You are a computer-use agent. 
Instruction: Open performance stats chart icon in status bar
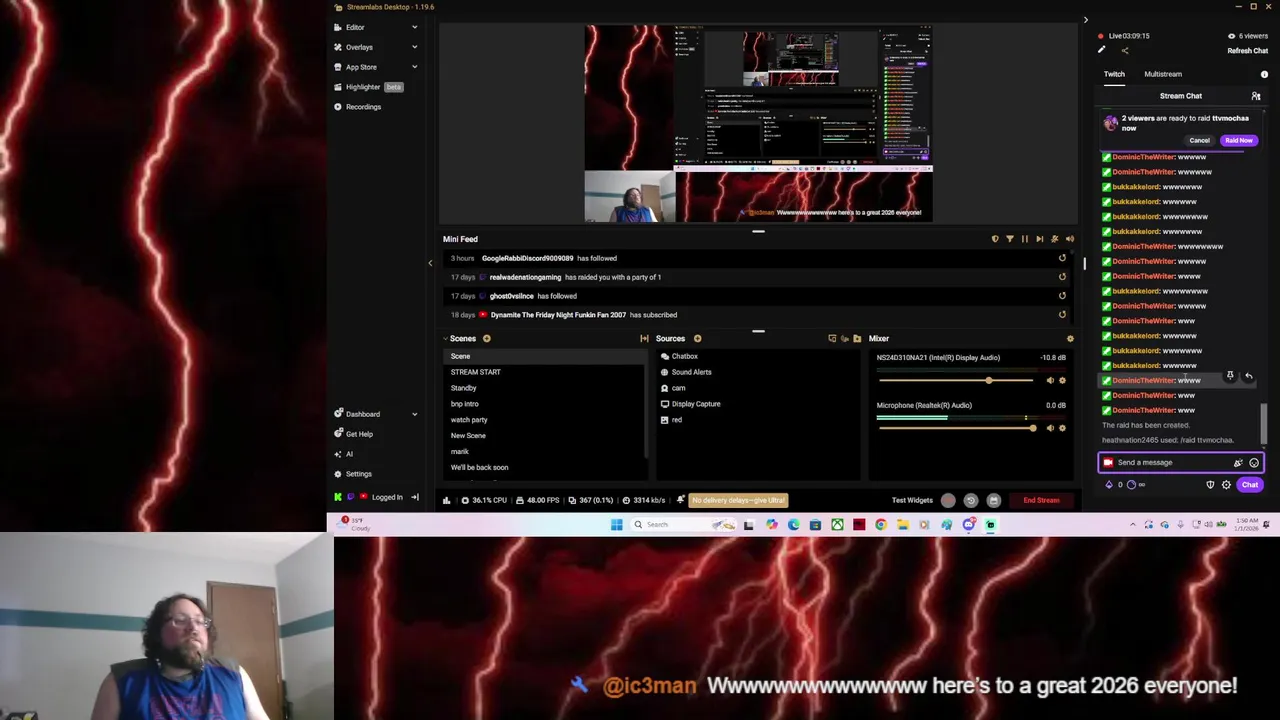(445, 500)
